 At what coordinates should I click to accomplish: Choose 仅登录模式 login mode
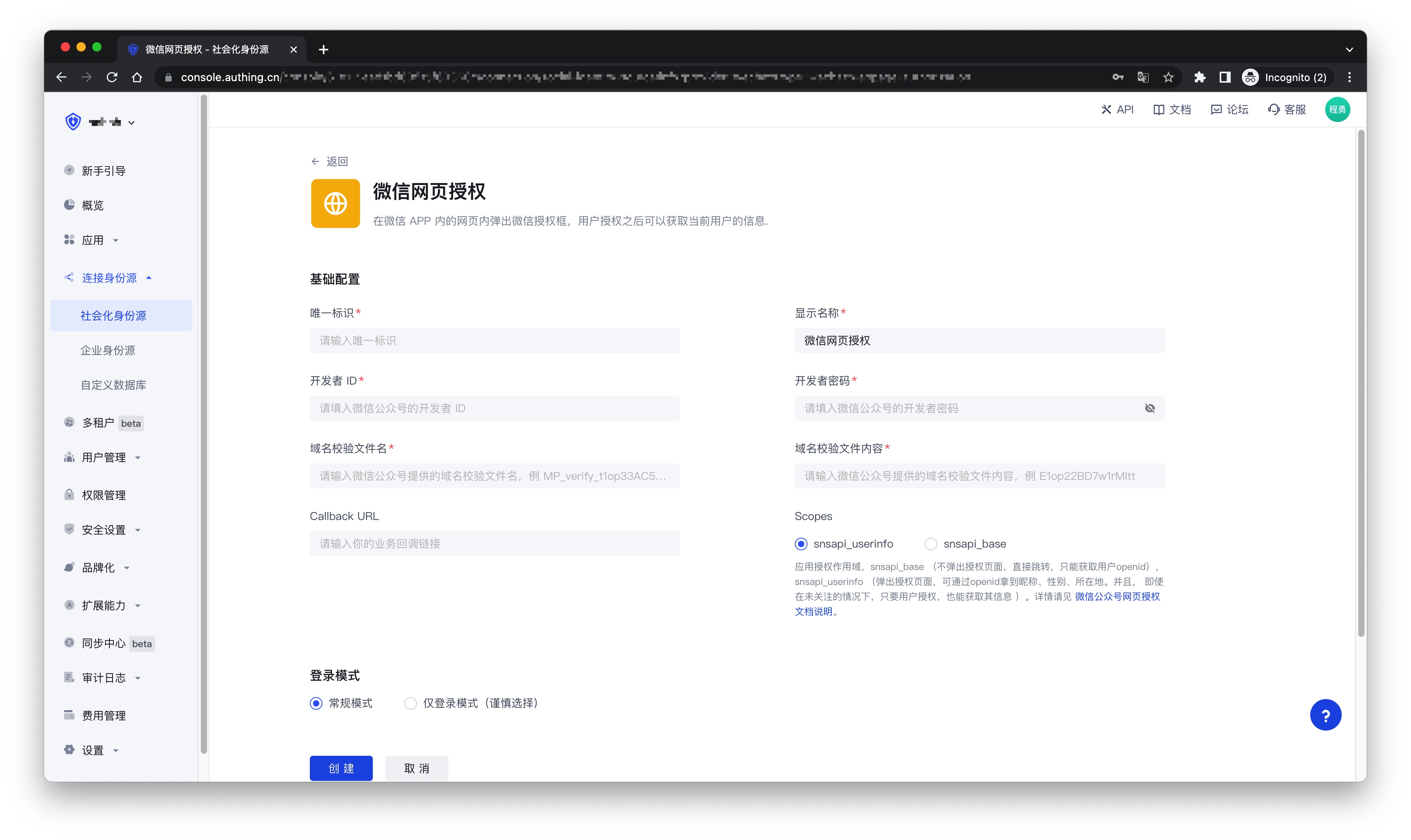pos(410,703)
